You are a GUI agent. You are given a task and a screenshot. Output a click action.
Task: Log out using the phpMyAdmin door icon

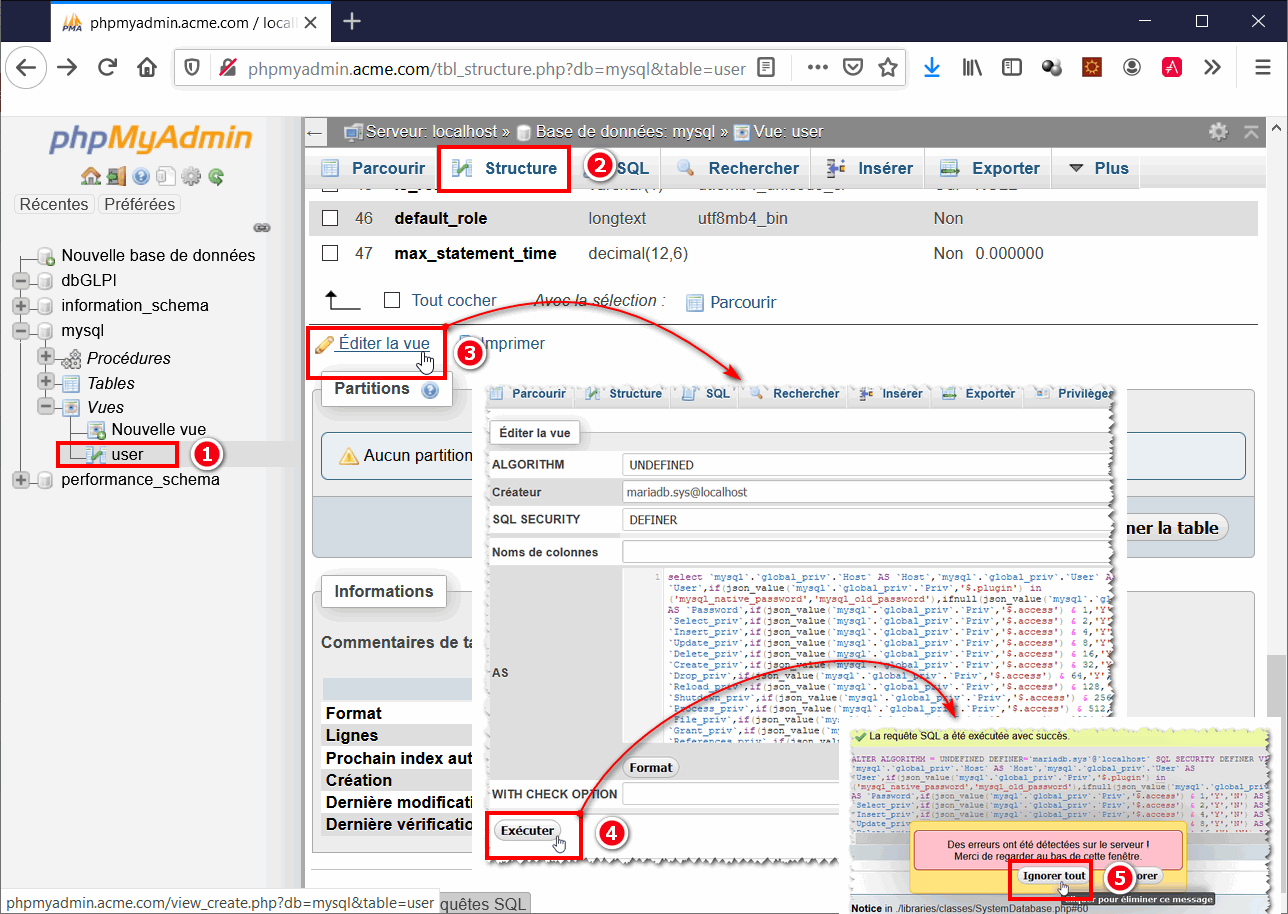(x=116, y=176)
